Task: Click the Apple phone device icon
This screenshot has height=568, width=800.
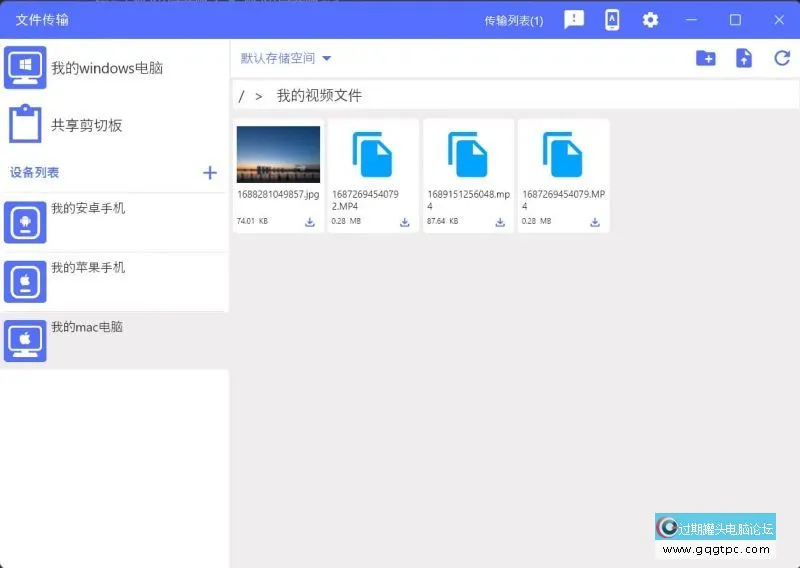Action: point(25,281)
